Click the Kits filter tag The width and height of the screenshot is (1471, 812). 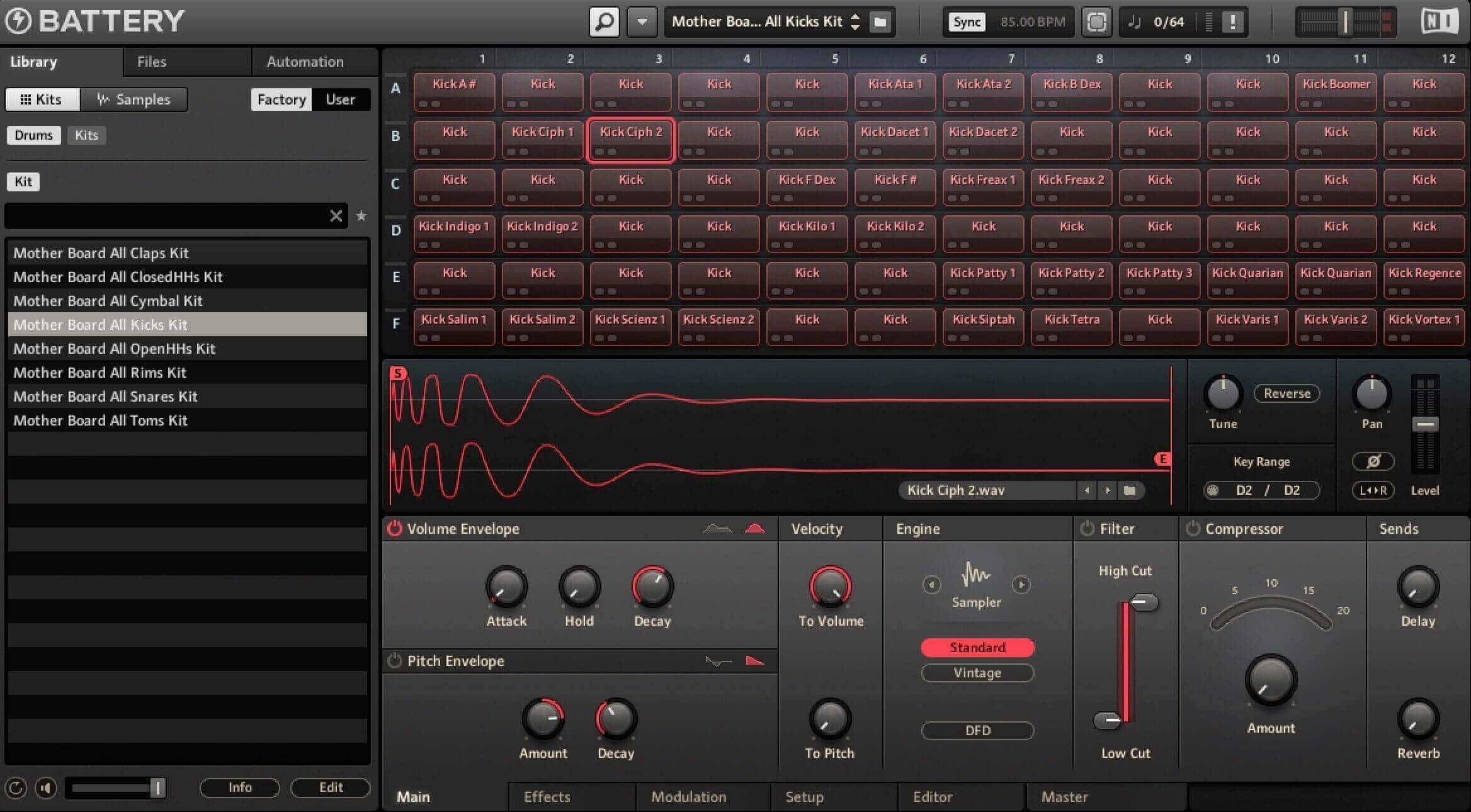click(86, 135)
